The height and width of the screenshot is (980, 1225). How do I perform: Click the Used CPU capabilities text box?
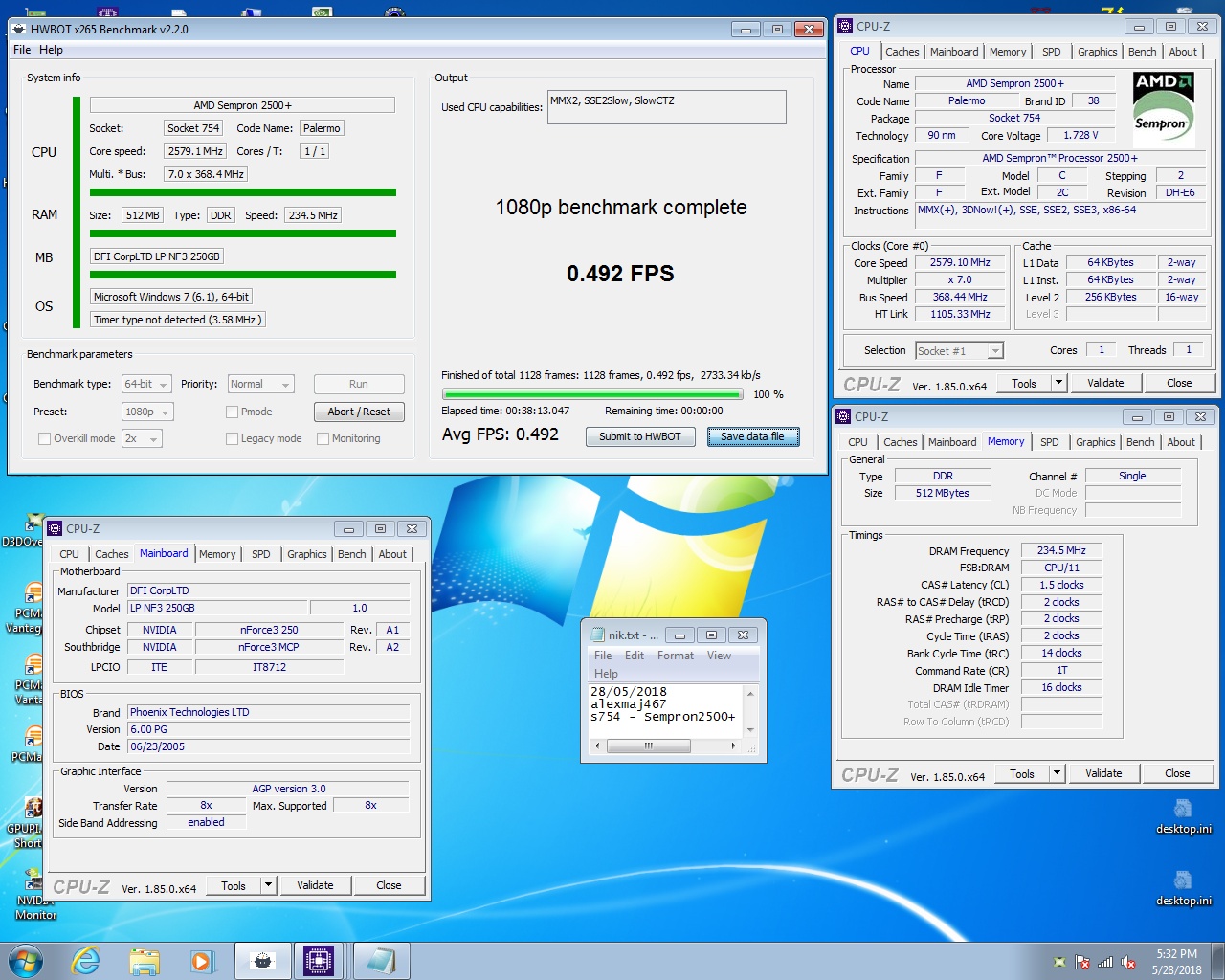(x=666, y=107)
